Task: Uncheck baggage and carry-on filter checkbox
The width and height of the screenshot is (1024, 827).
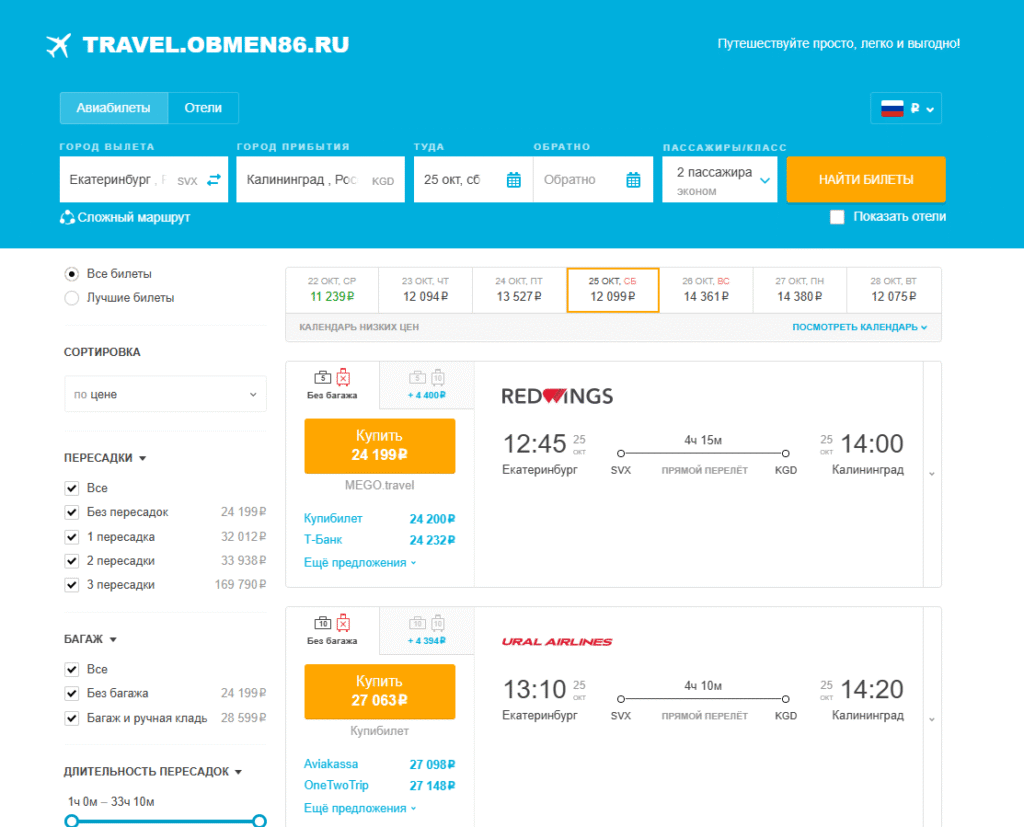Action: point(71,718)
